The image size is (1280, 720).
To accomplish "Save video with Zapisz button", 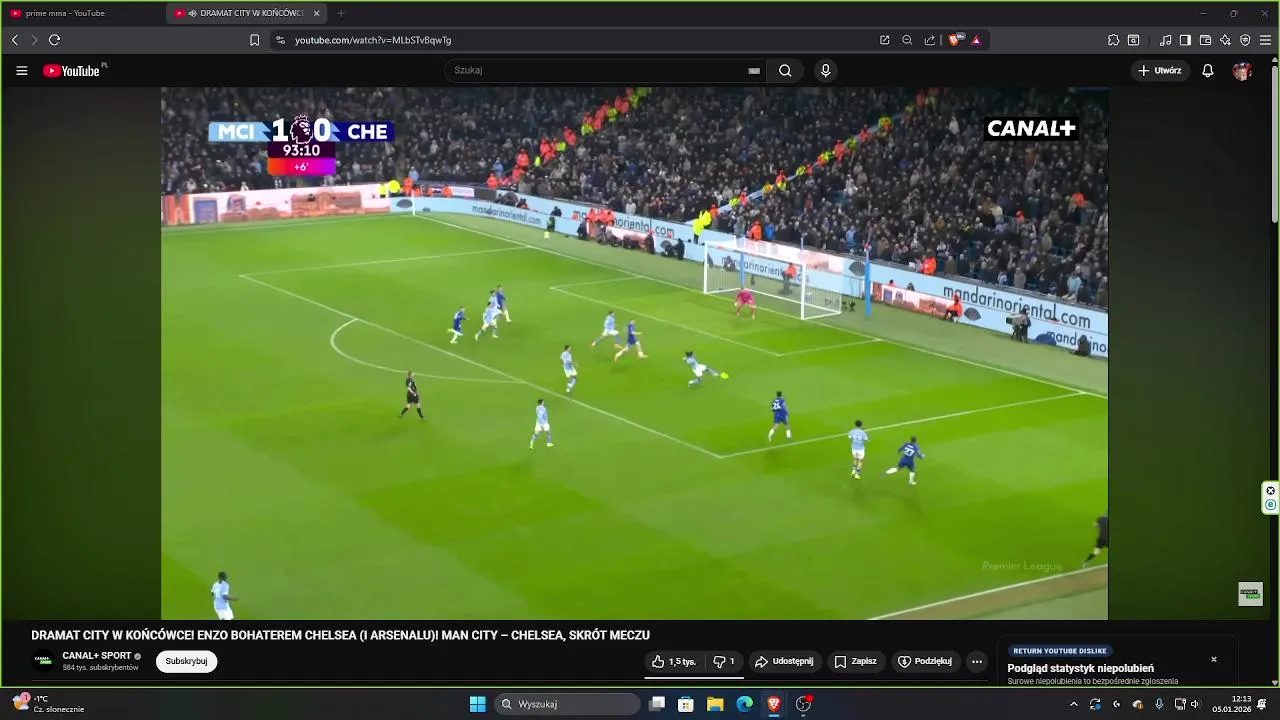I will click(855, 661).
